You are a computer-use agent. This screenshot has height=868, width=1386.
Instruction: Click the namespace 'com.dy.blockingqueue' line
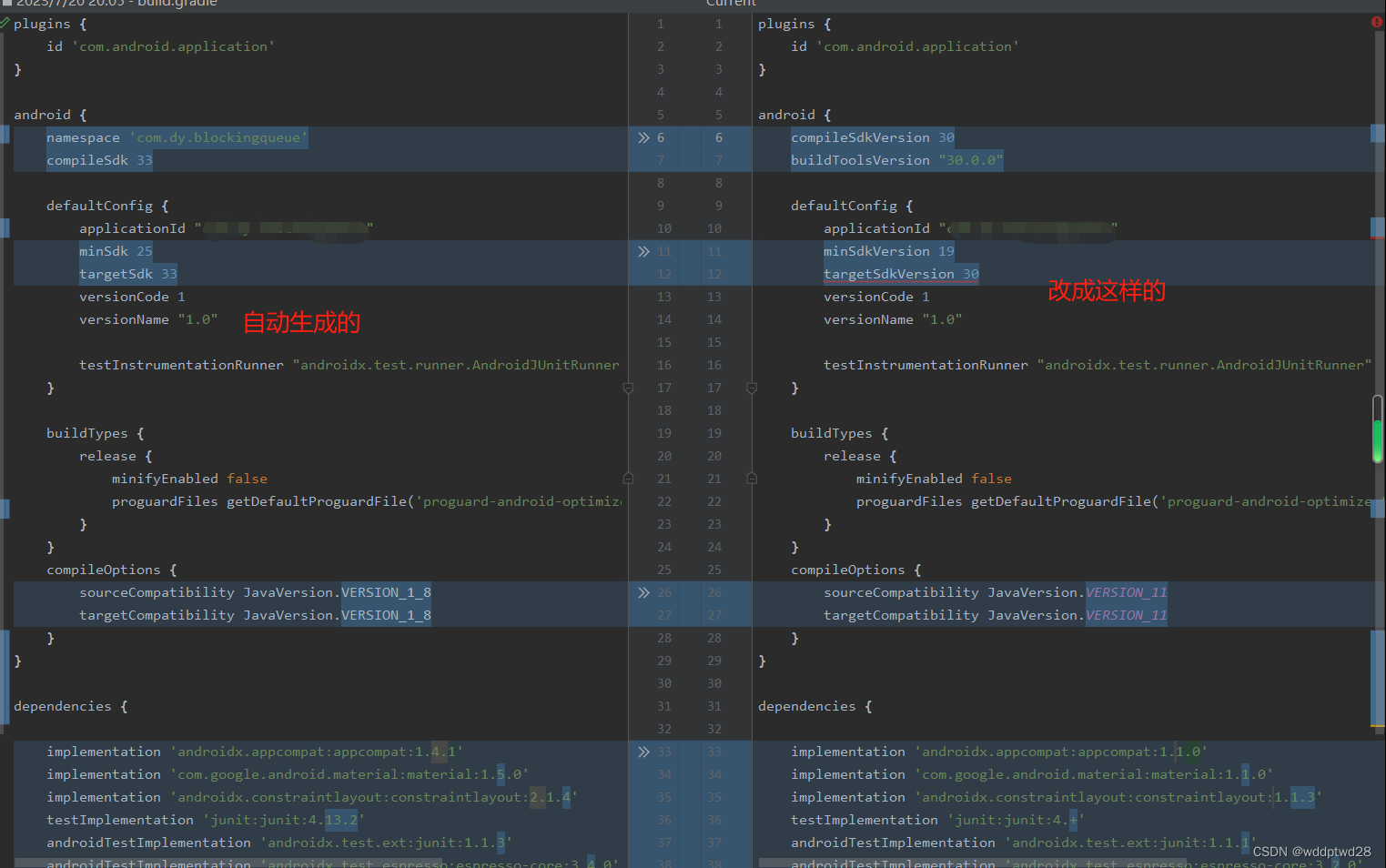pyautogui.click(x=177, y=137)
